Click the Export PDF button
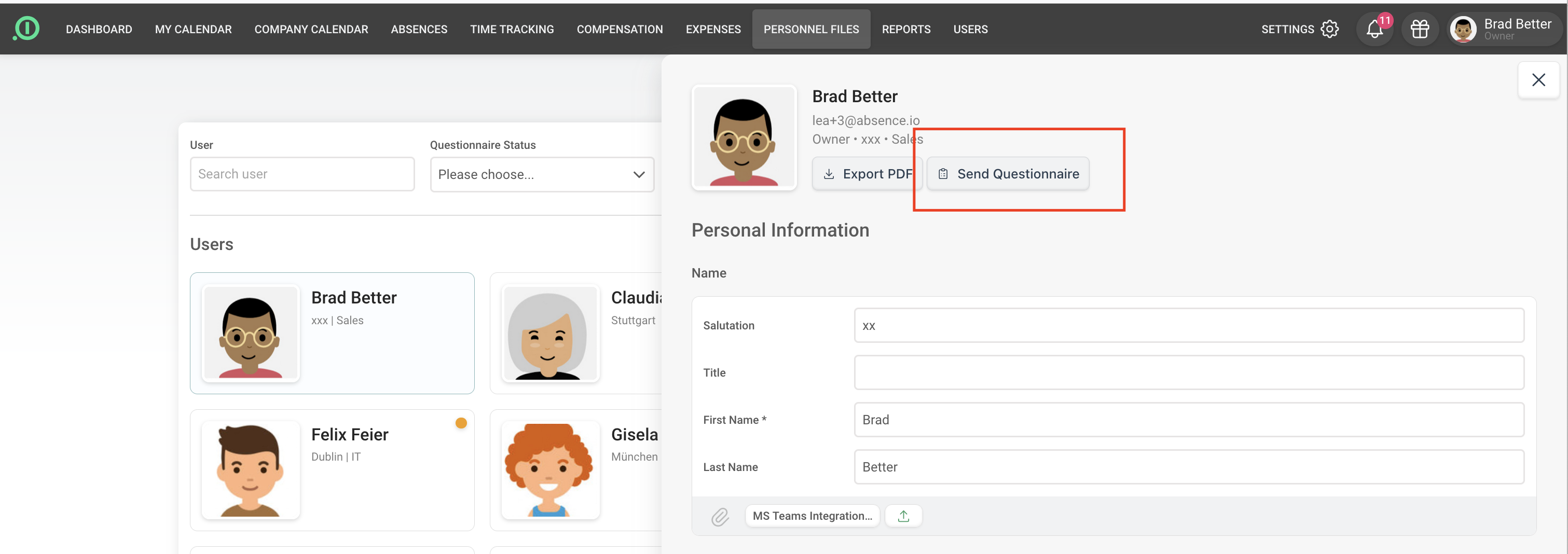The width and height of the screenshot is (1568, 554). (867, 174)
